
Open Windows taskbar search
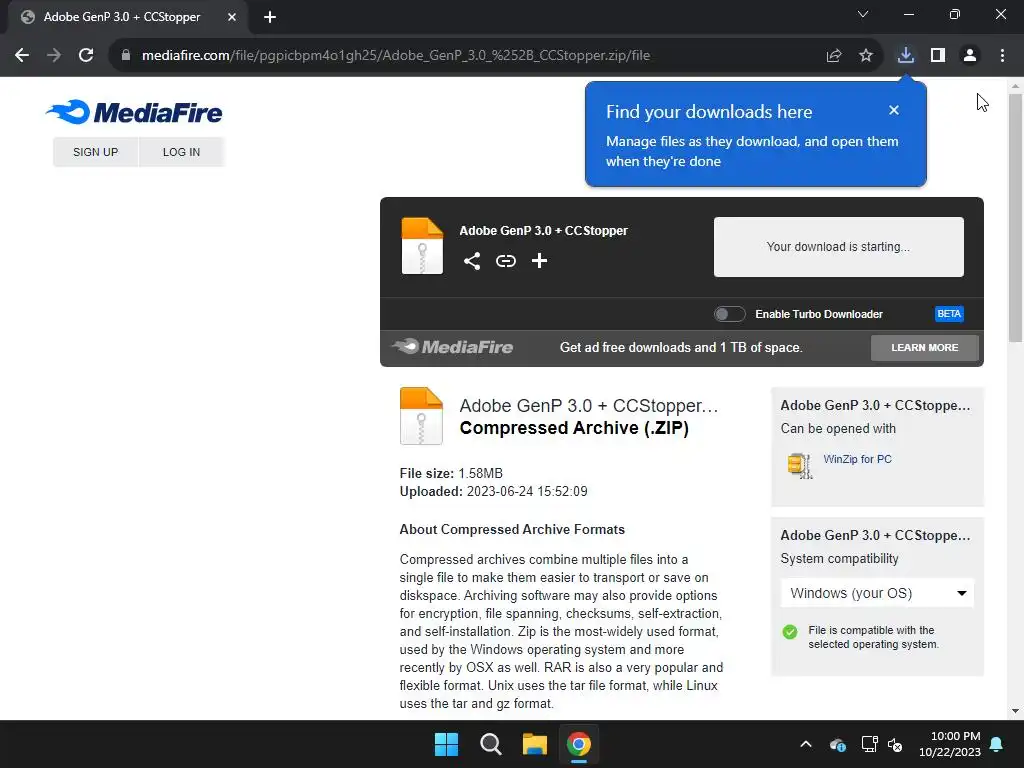[490, 744]
